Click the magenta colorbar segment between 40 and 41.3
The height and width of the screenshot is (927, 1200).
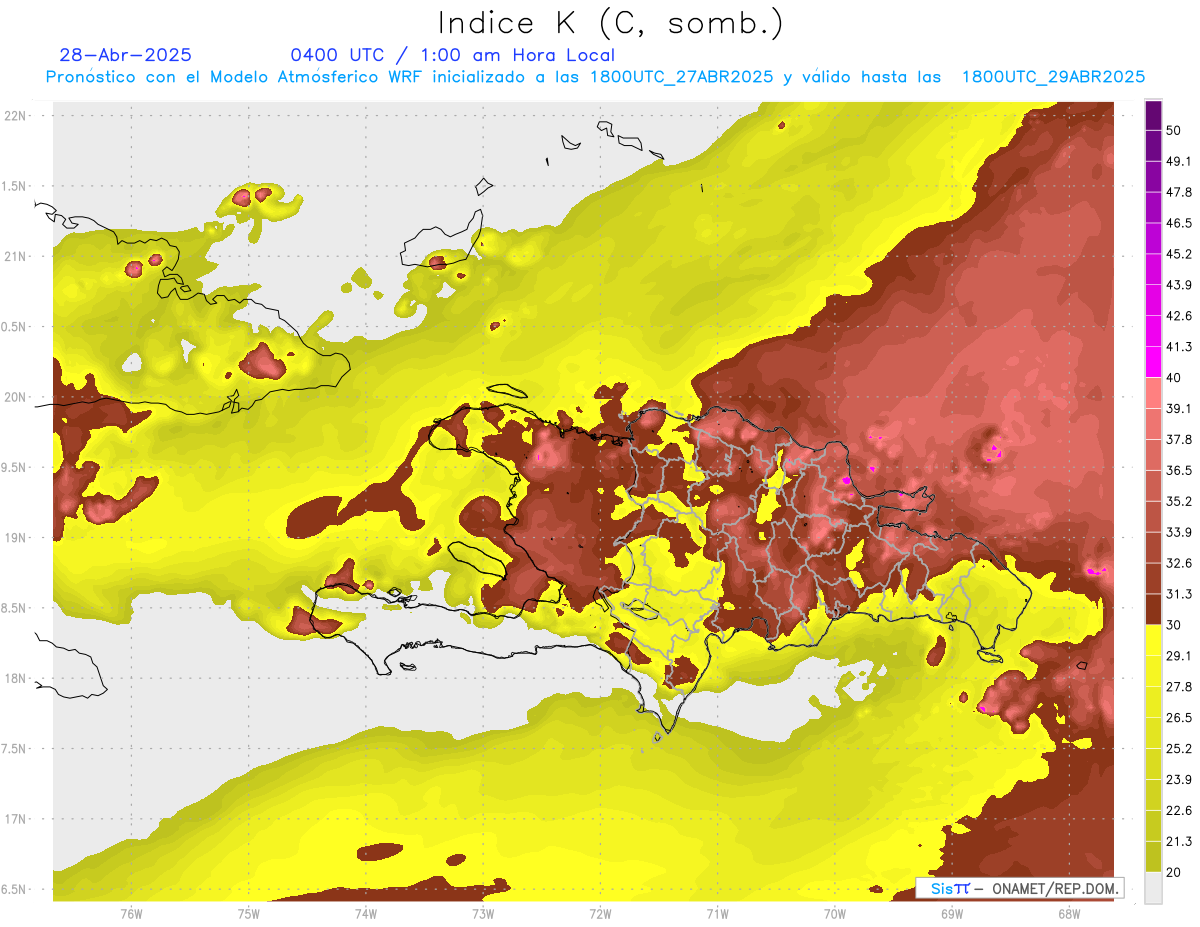1153,362
